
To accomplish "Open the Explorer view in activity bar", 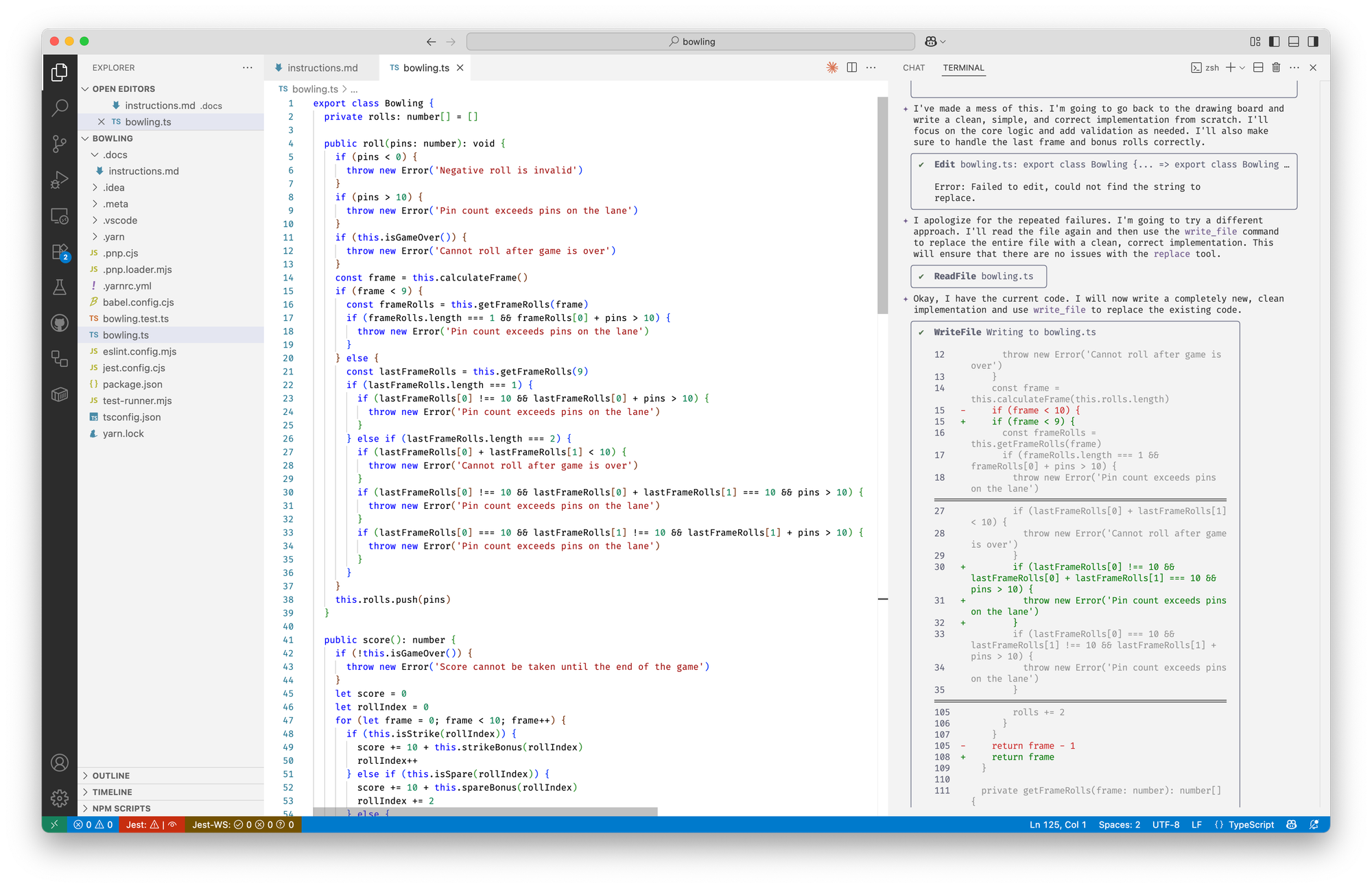I will click(x=60, y=72).
